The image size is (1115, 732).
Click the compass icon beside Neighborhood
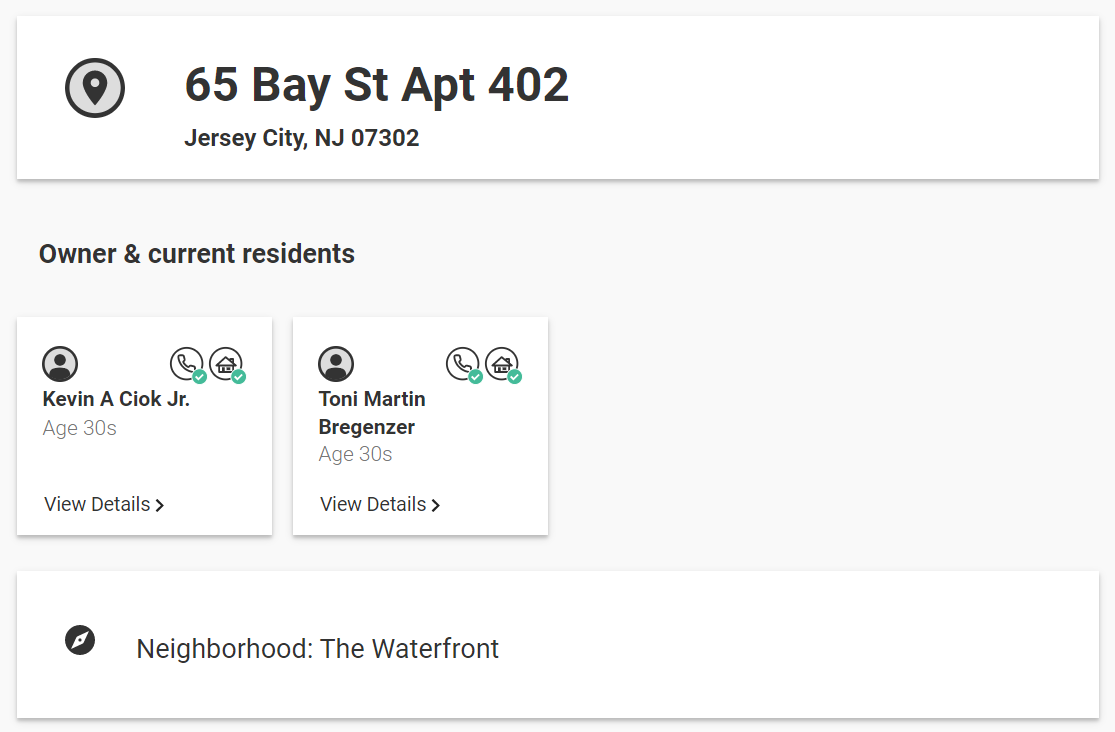[80, 640]
